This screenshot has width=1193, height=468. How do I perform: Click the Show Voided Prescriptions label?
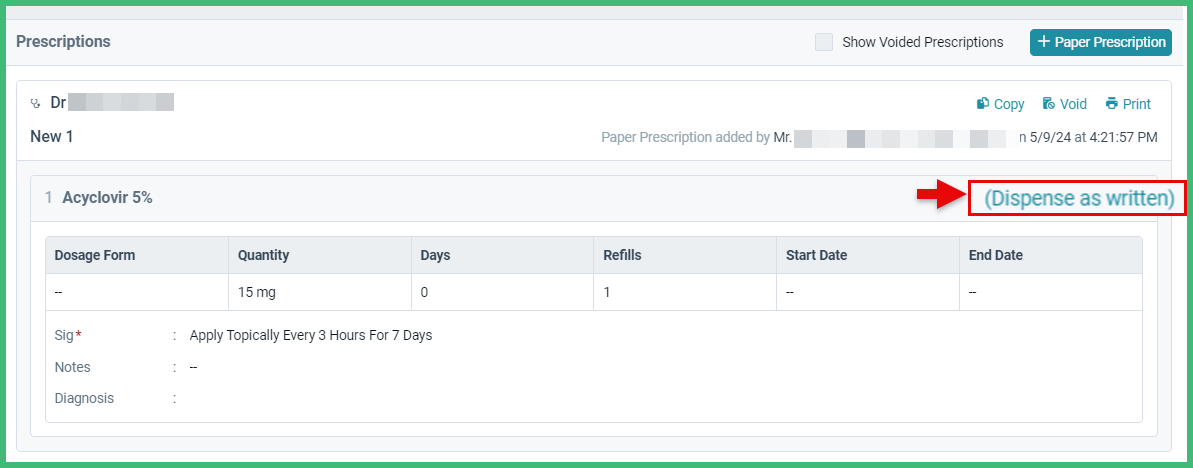click(923, 42)
